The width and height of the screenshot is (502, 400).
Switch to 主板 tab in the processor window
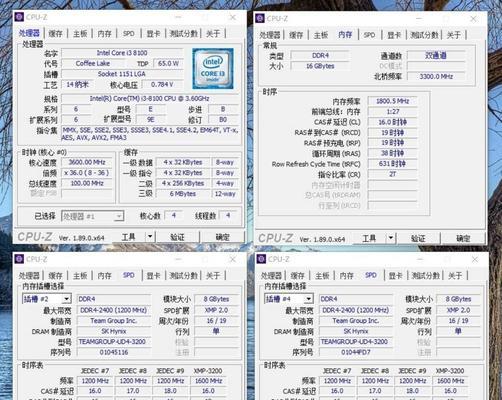click(80, 33)
